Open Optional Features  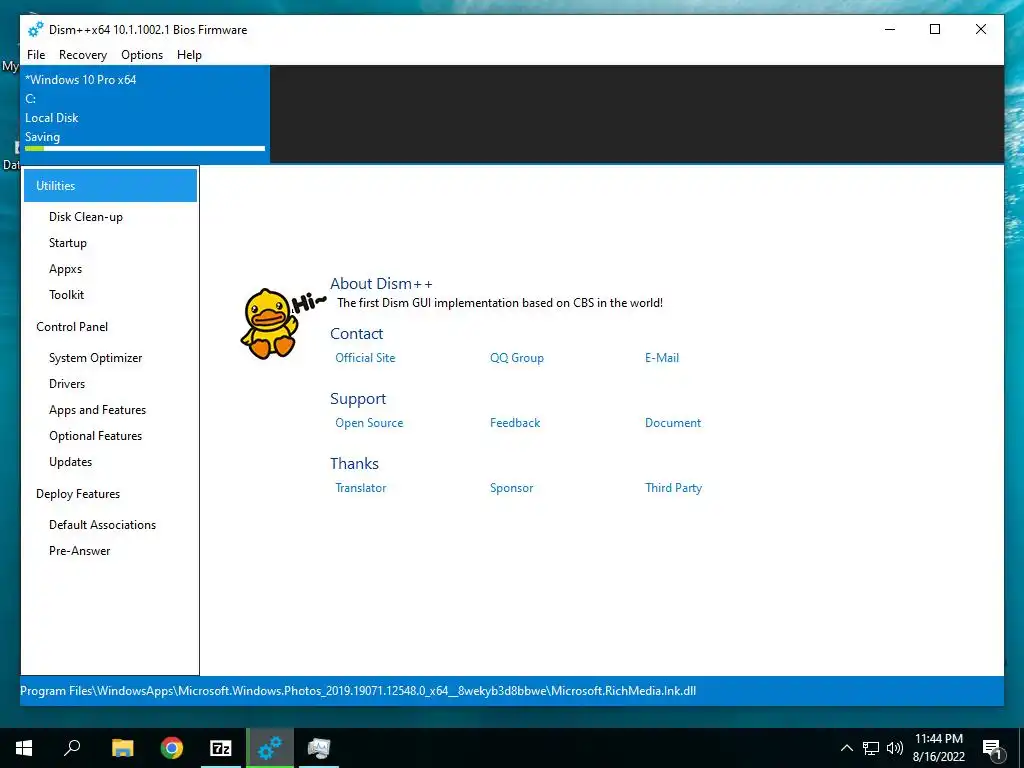click(95, 436)
